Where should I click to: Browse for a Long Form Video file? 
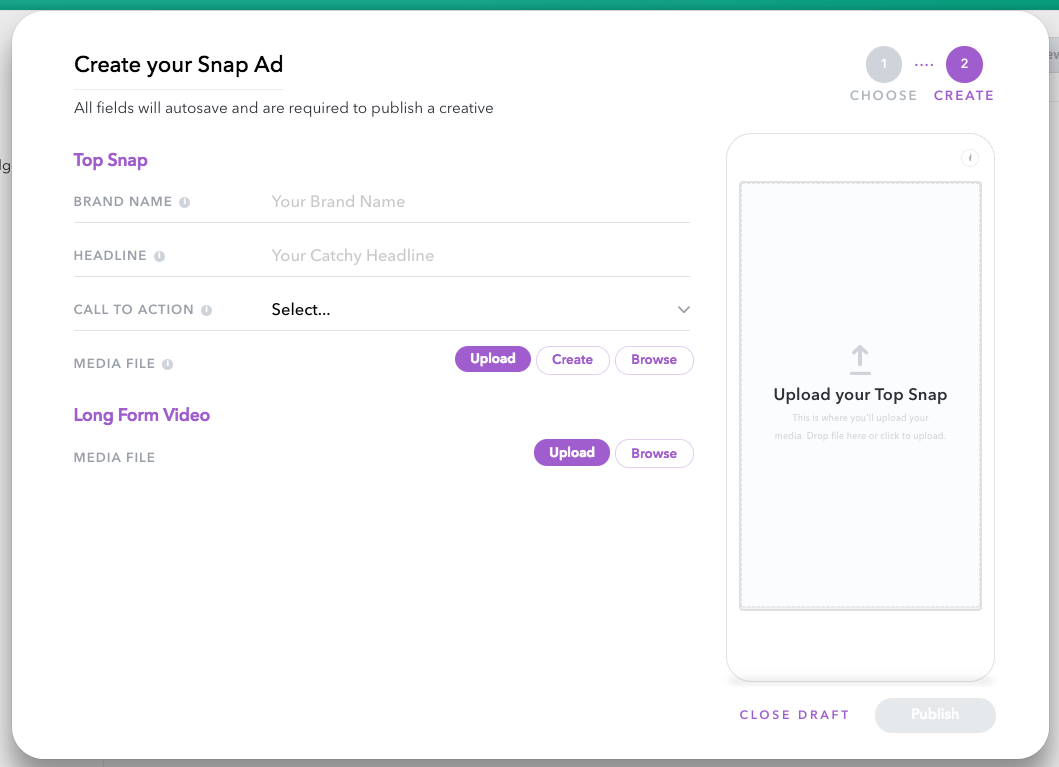click(x=654, y=453)
